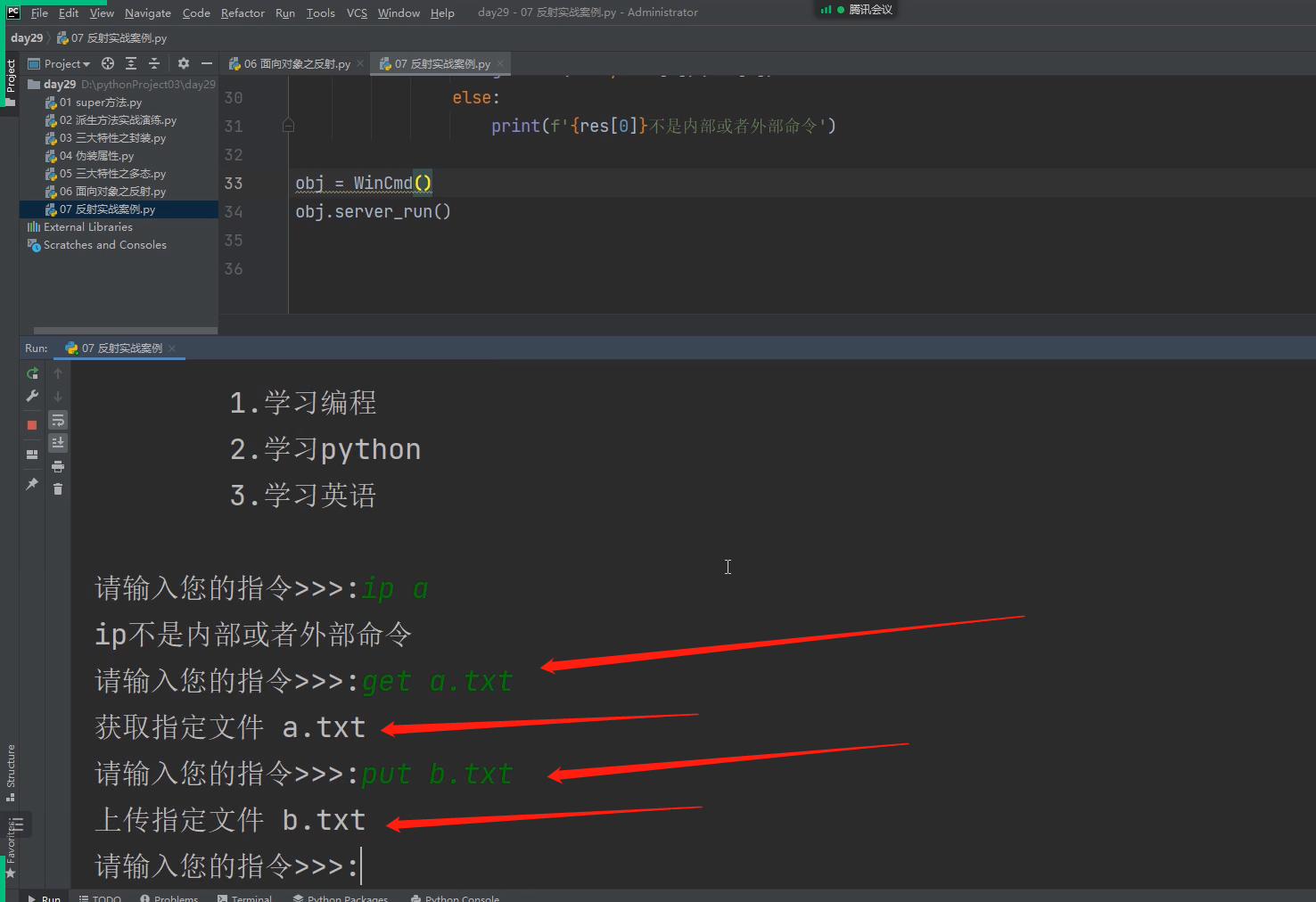Screen dimensions: 1316x902
Task: Collapse all items in Project panel
Action: (154, 63)
